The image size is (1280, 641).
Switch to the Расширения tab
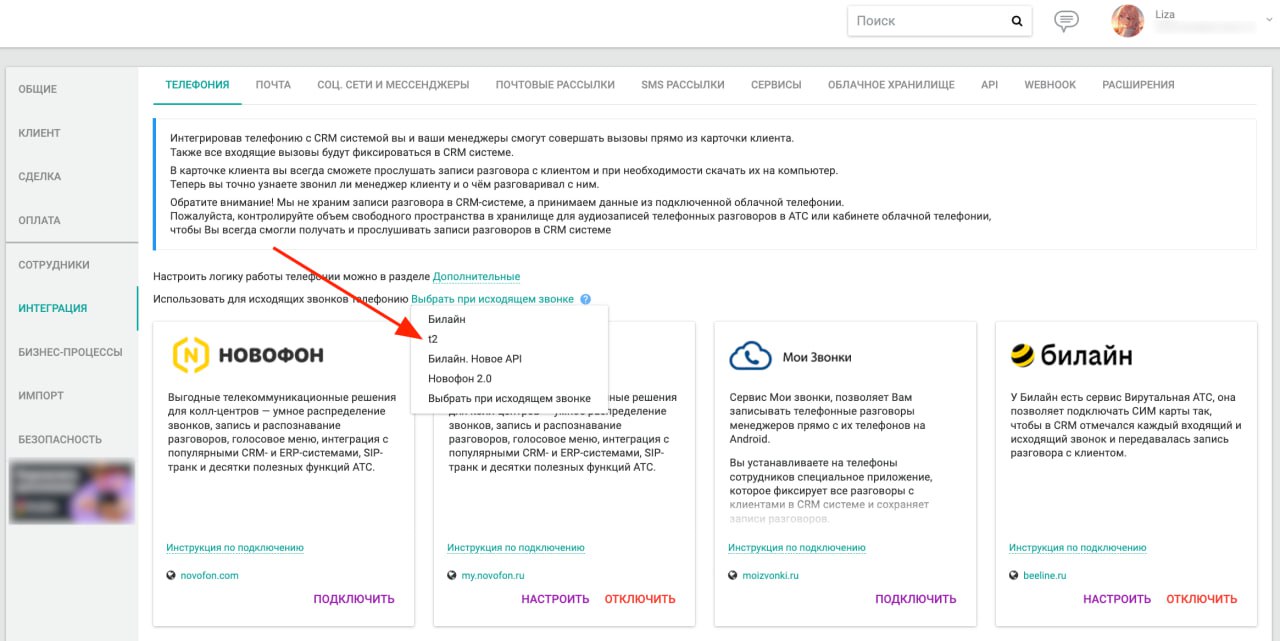1138,85
